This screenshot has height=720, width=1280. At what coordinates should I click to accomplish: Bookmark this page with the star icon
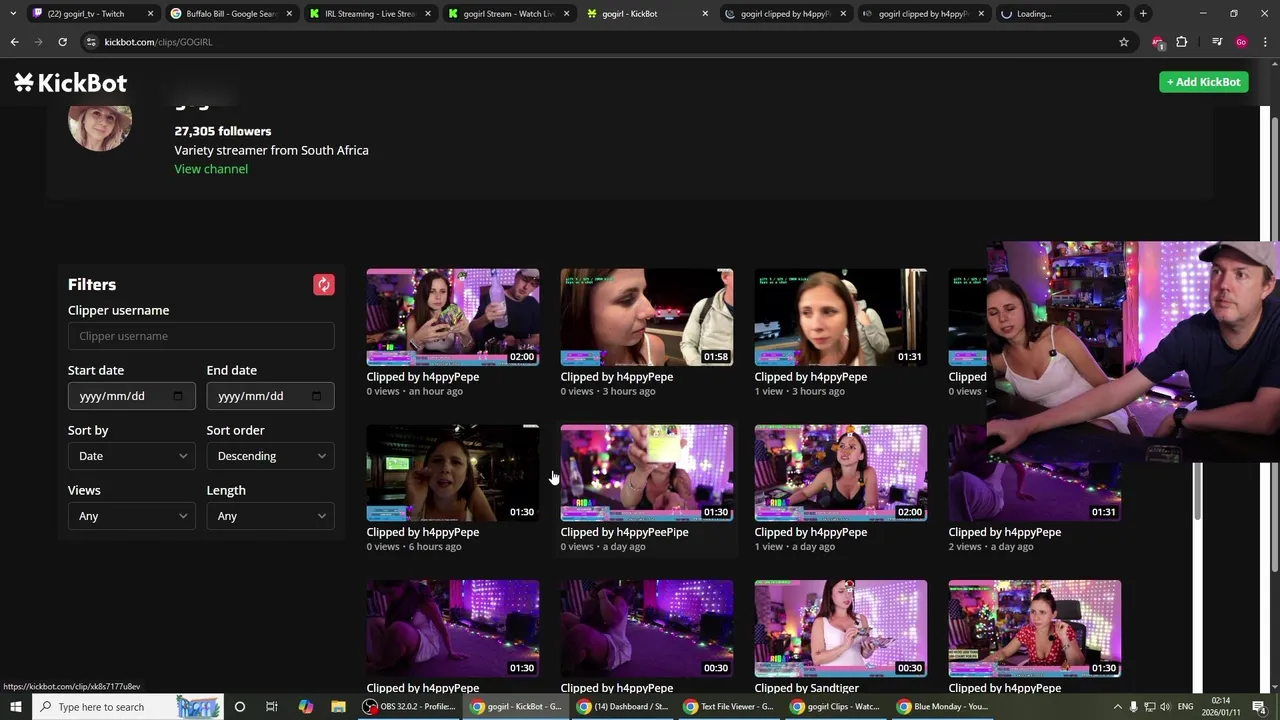(1124, 42)
